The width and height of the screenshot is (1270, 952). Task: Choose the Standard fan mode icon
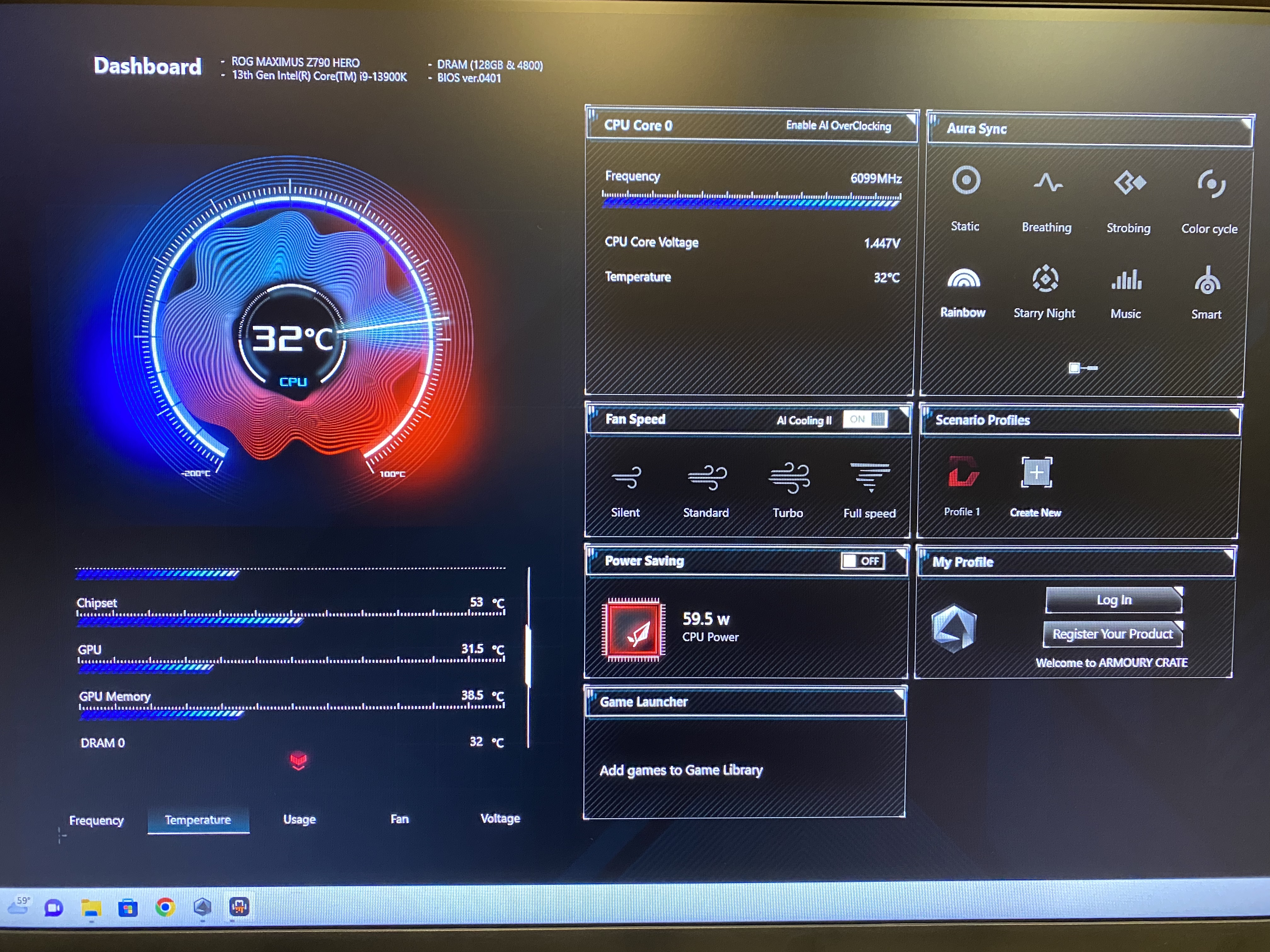pos(707,478)
